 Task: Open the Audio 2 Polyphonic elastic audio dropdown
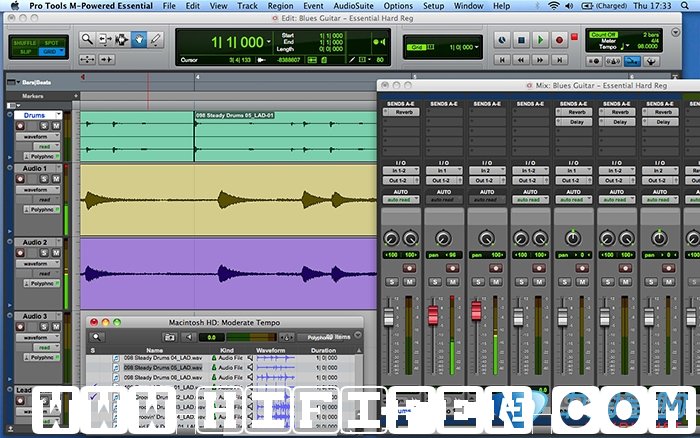pyautogui.click(x=42, y=284)
